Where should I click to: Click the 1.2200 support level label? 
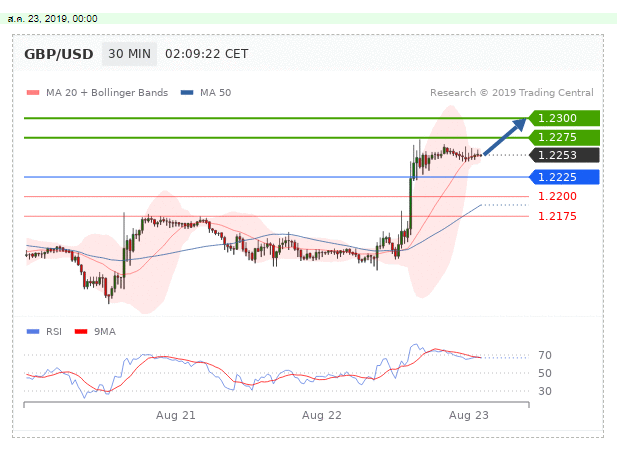pos(557,196)
